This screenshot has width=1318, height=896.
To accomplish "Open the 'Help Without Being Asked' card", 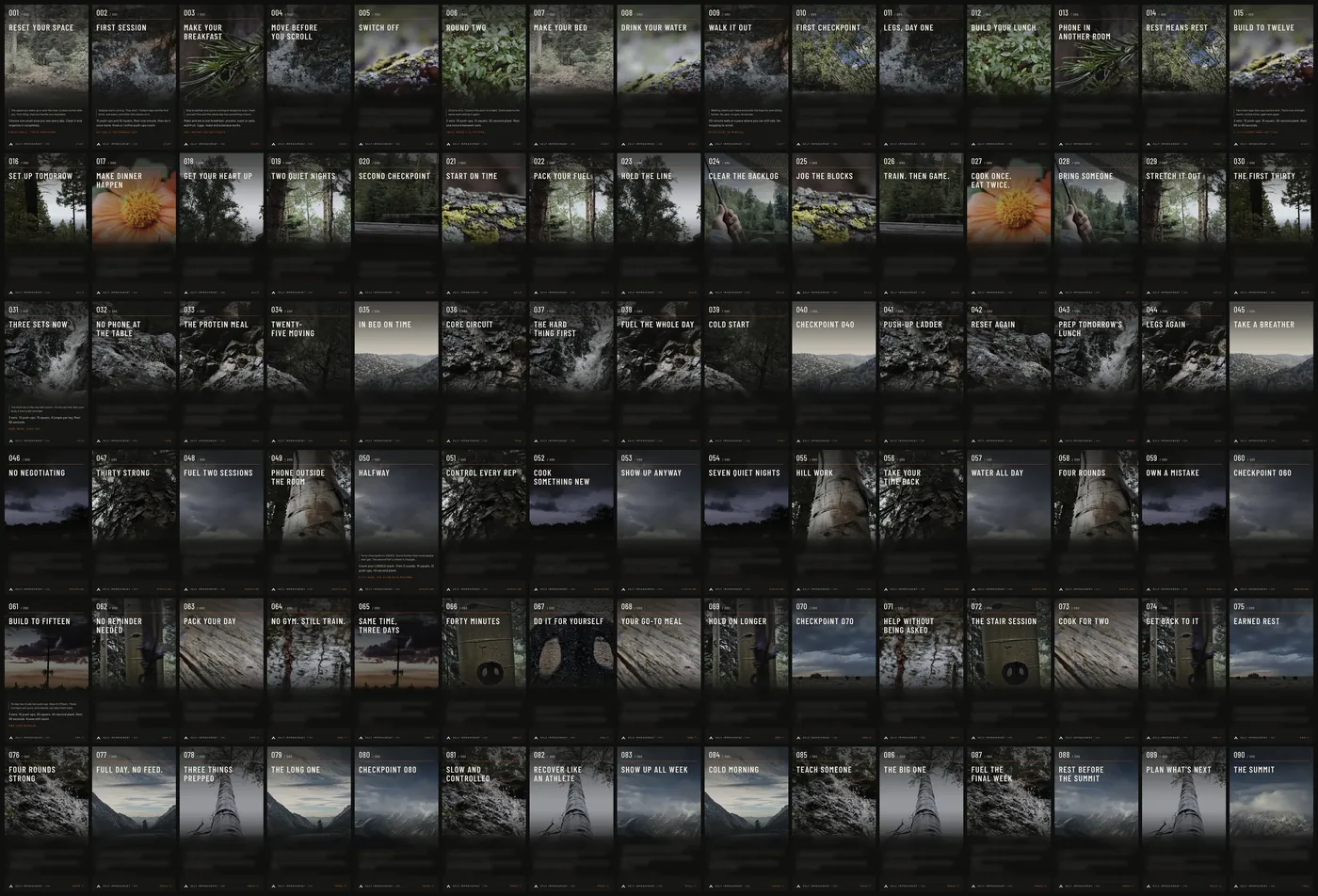I will click(x=922, y=671).
